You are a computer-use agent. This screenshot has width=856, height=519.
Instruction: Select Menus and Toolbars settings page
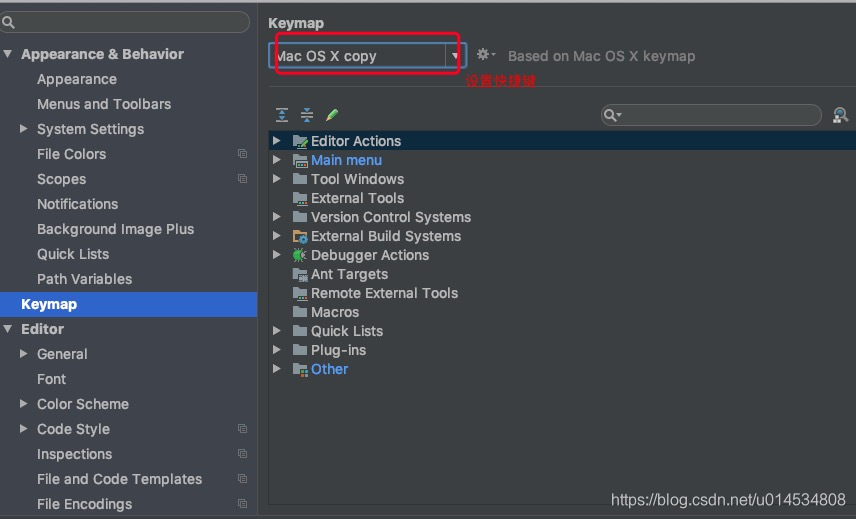point(104,104)
